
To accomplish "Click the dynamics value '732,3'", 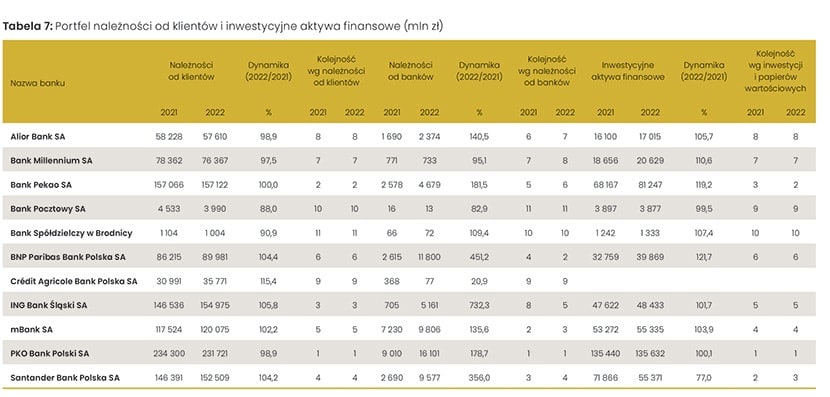I will pos(479,305).
